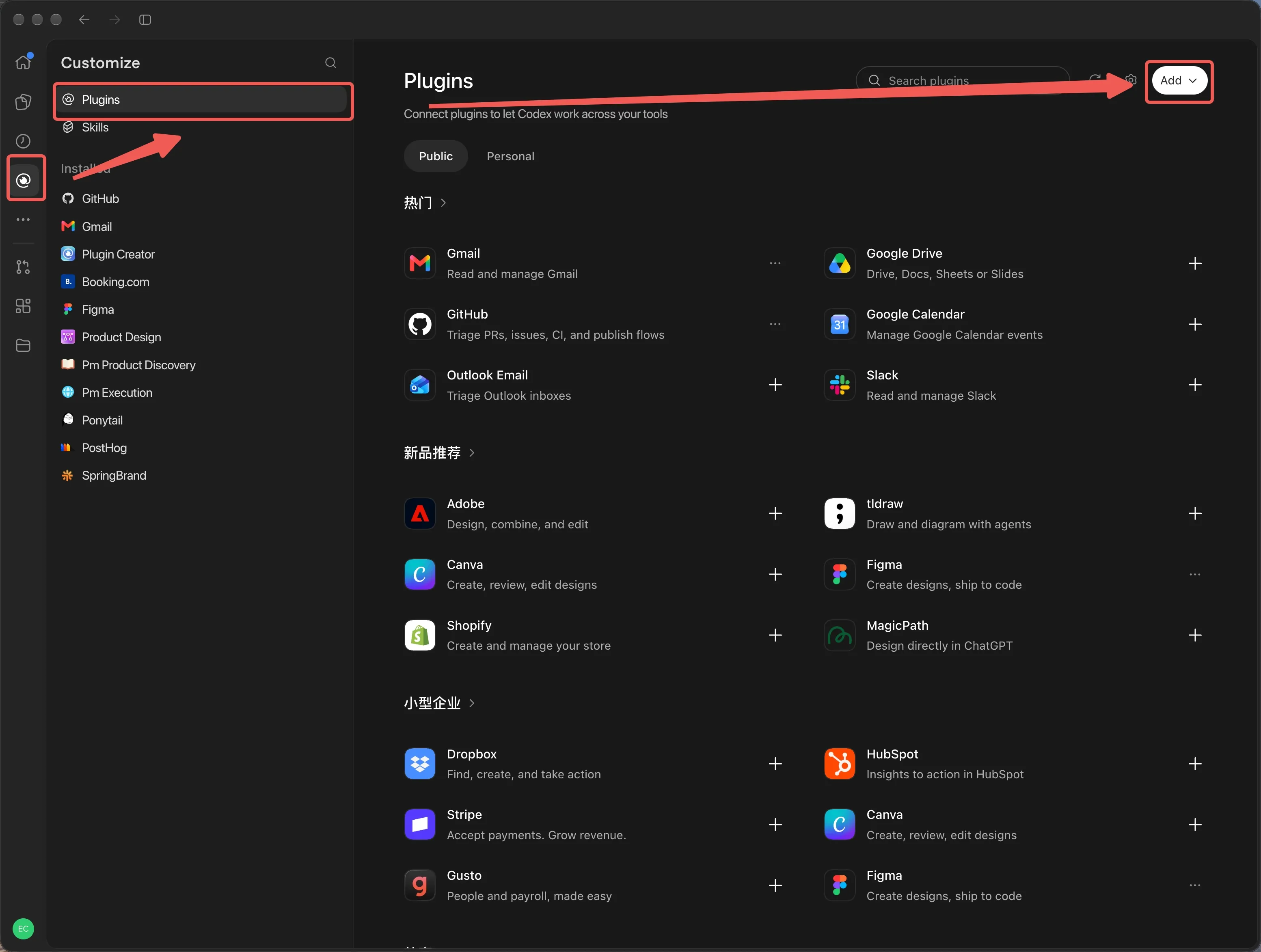Add the Stripe plugin with plus icon

[x=775, y=825]
